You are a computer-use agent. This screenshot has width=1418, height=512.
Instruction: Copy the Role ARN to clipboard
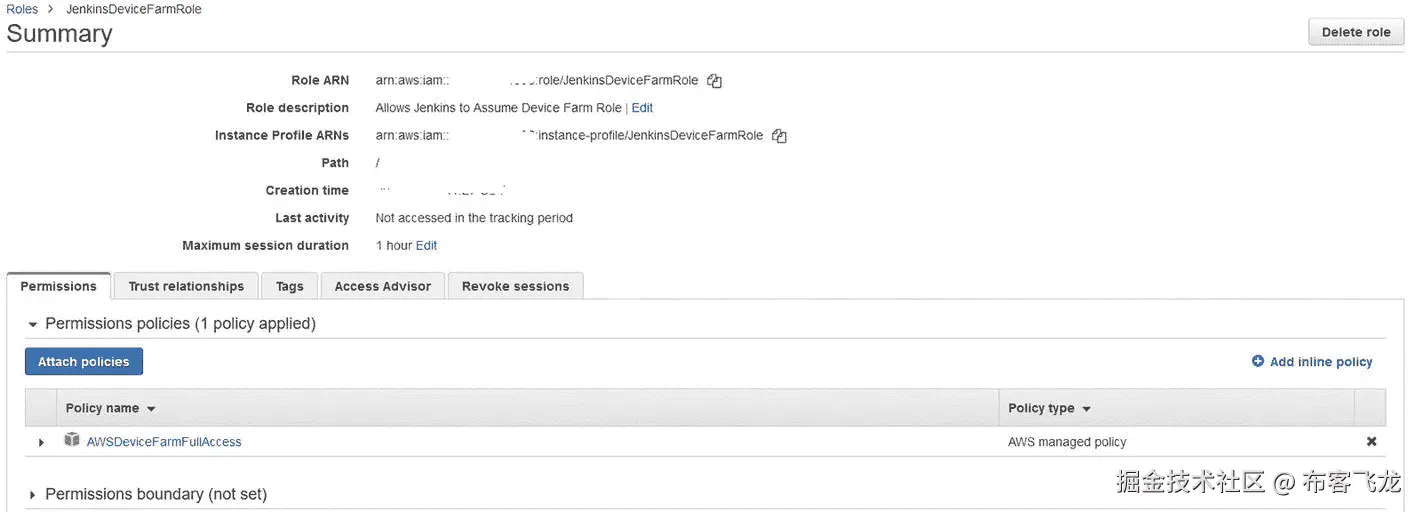click(714, 81)
